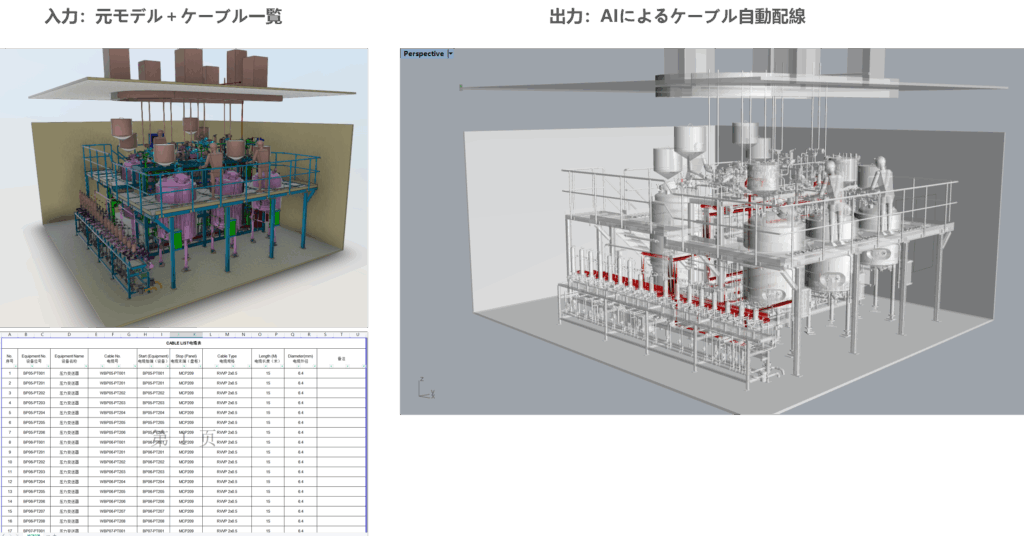Click the Perspective viewport title label

422,54
